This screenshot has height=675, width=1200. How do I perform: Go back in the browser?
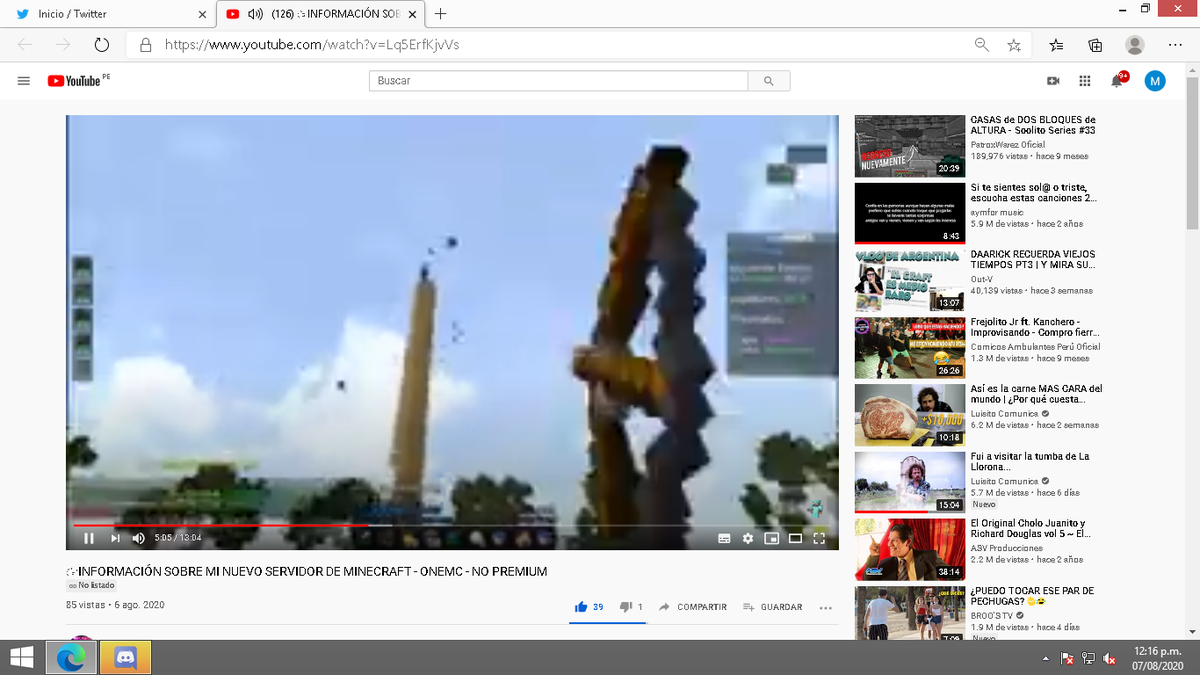click(25, 45)
